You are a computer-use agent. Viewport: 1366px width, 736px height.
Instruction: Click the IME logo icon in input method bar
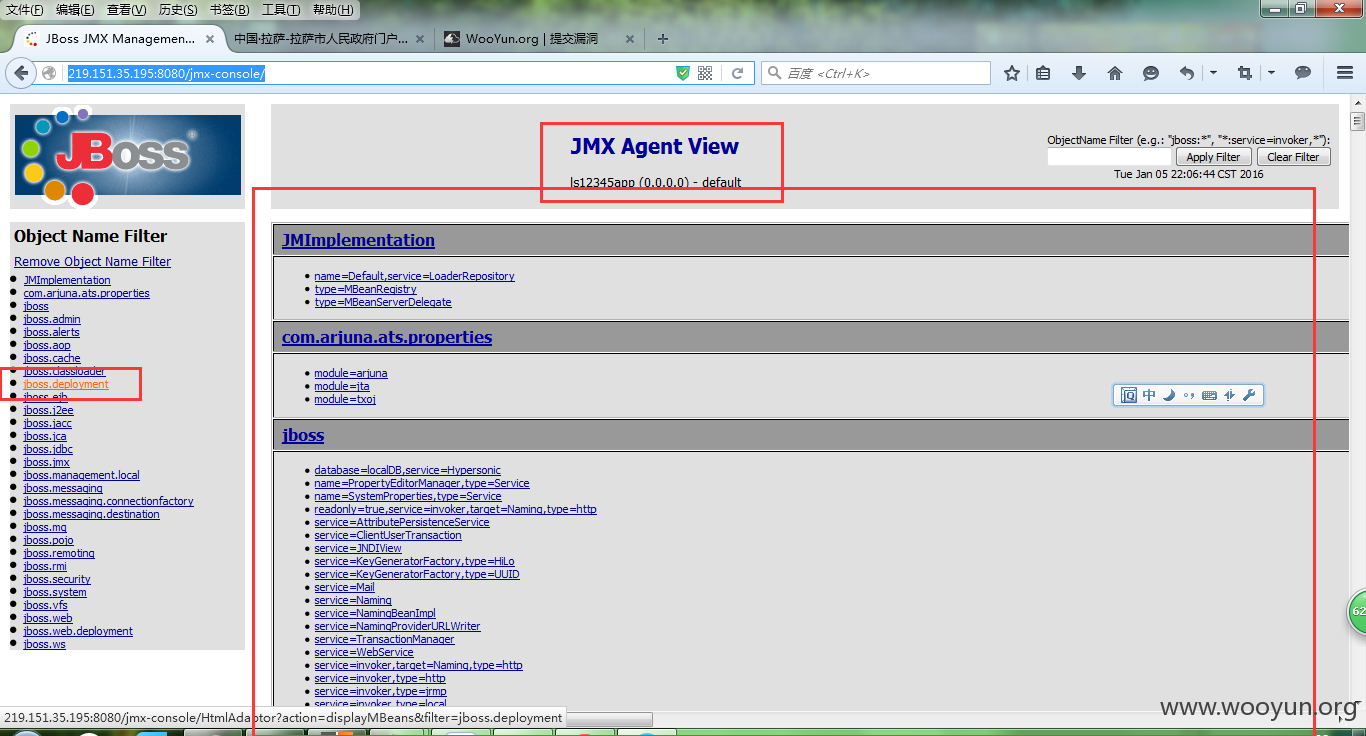tap(1129, 395)
